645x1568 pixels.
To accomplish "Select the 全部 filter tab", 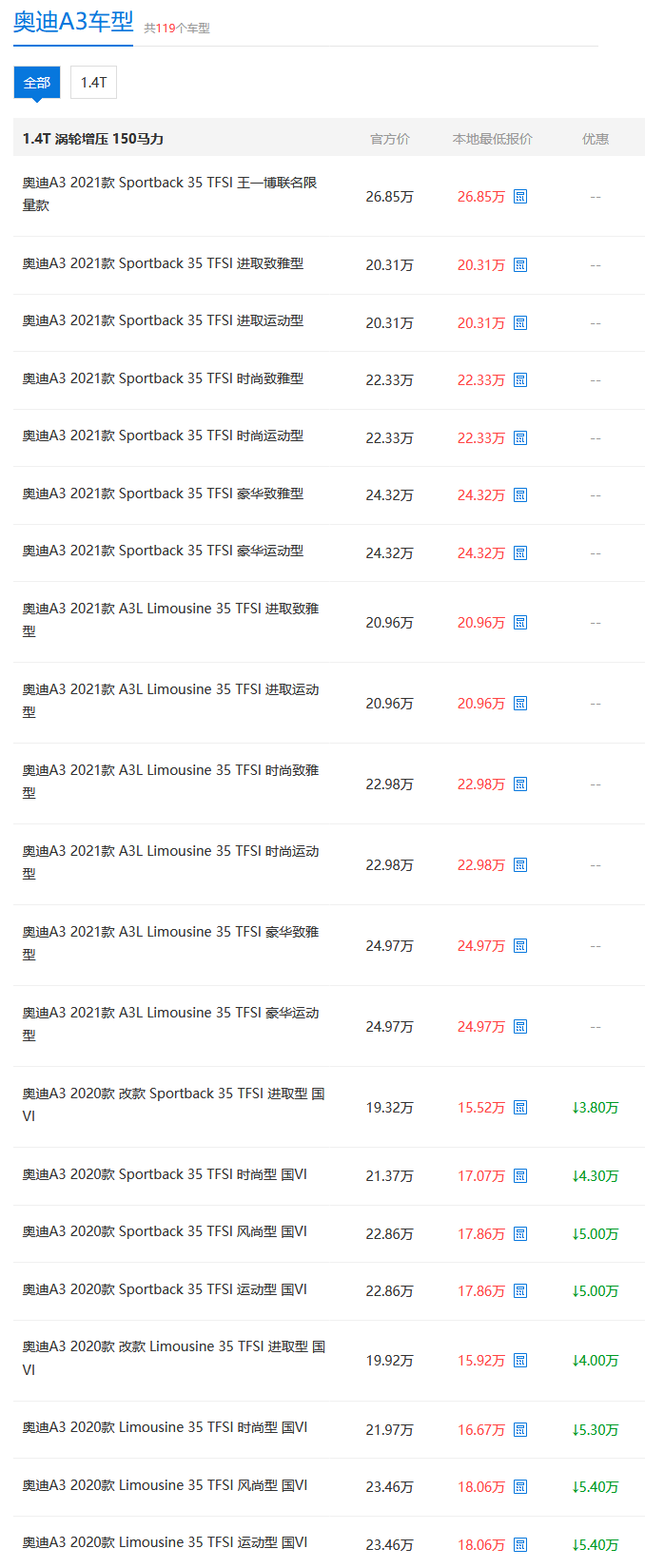I will click(37, 83).
